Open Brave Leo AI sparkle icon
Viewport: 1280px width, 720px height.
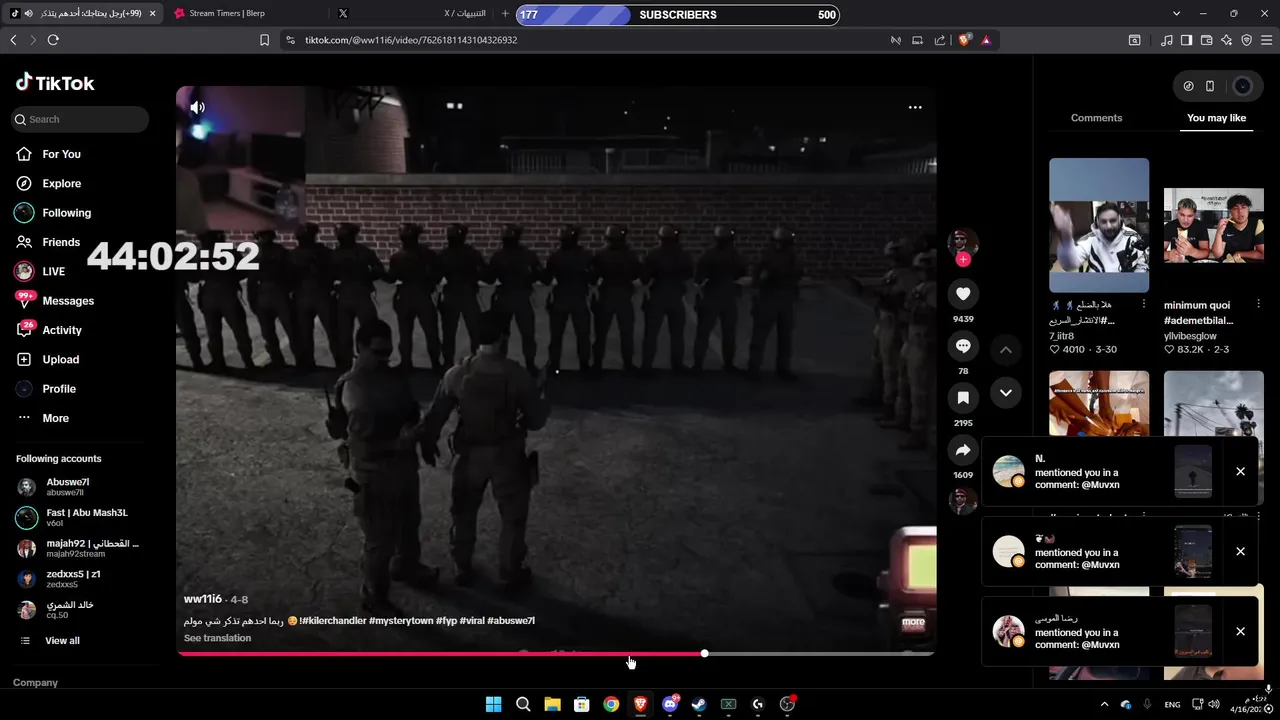click(x=1226, y=40)
